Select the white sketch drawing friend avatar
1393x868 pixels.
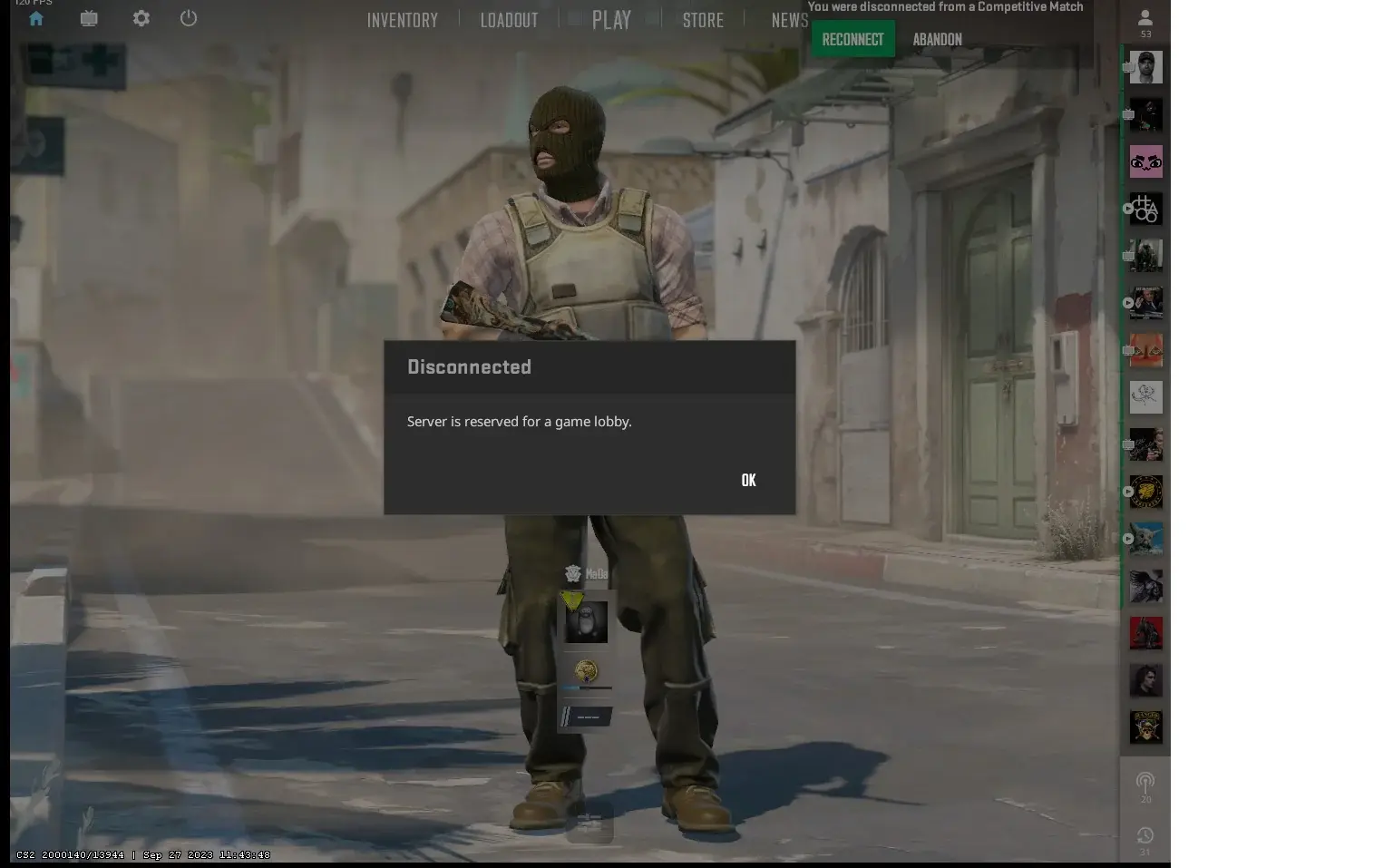pyautogui.click(x=1146, y=397)
